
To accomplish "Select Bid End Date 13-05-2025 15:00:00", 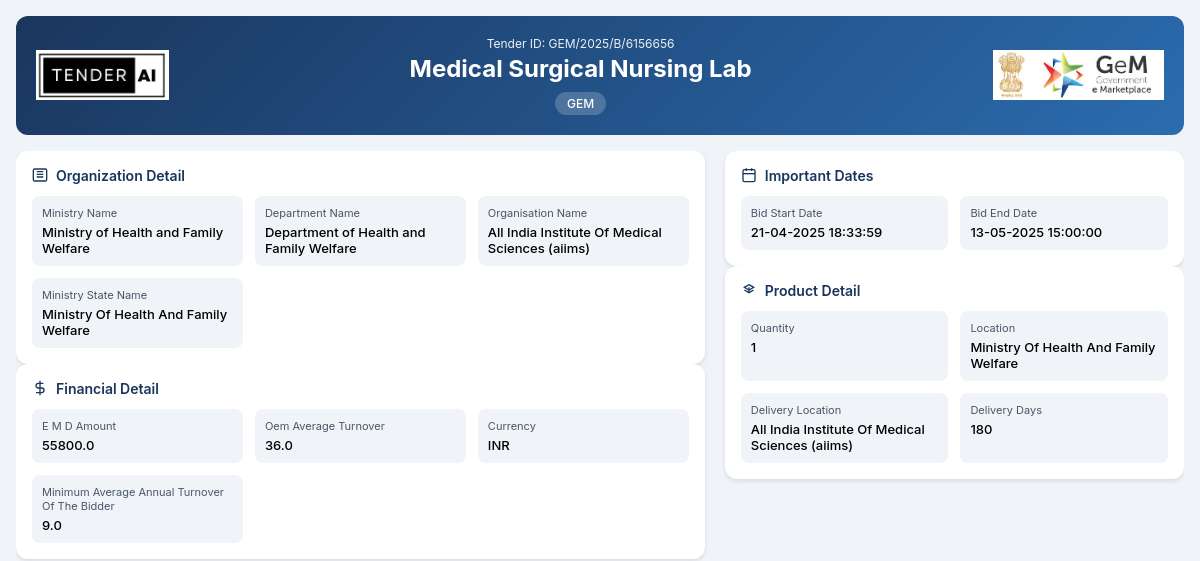I will click(1036, 233).
